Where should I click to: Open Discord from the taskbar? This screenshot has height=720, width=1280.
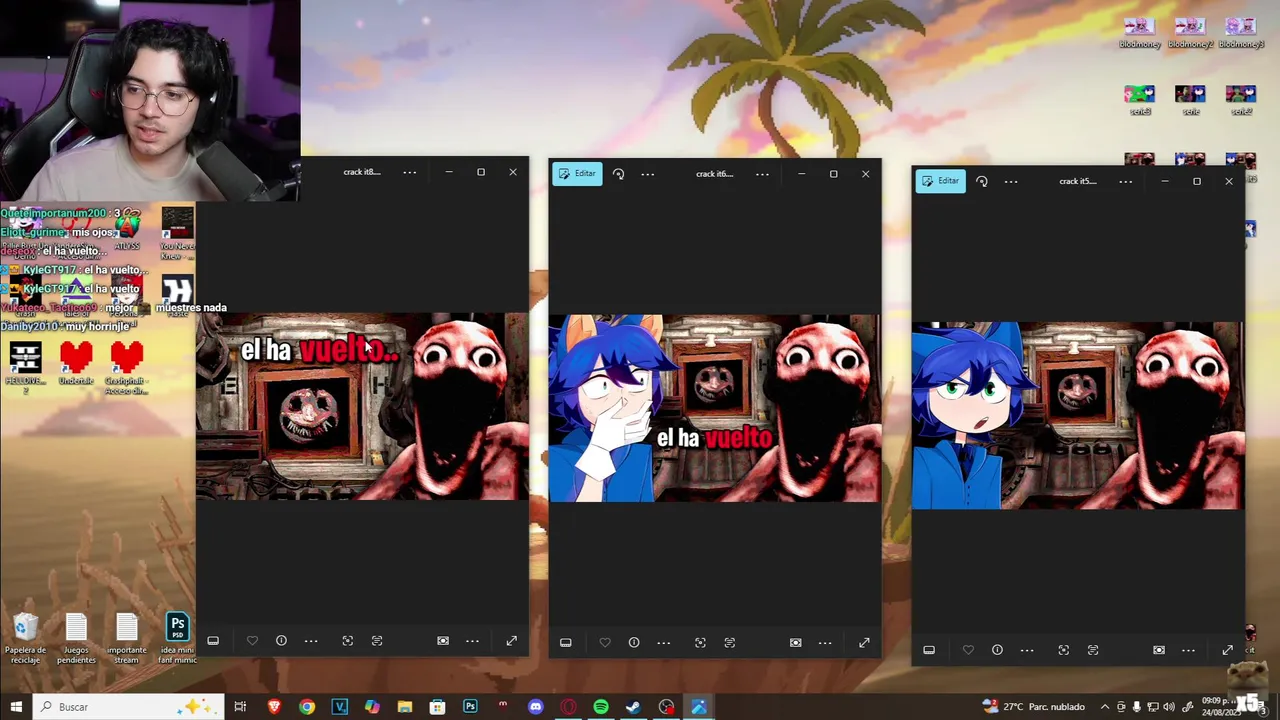coord(535,707)
